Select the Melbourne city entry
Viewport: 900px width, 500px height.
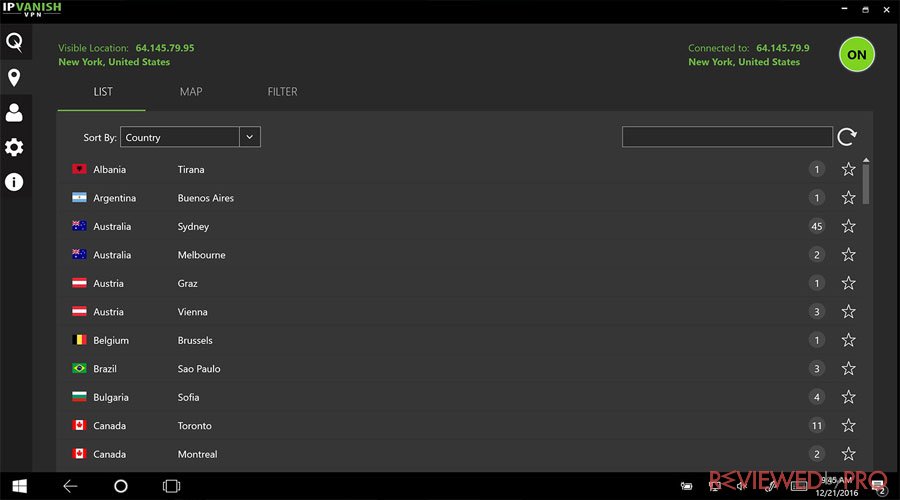click(x=201, y=255)
